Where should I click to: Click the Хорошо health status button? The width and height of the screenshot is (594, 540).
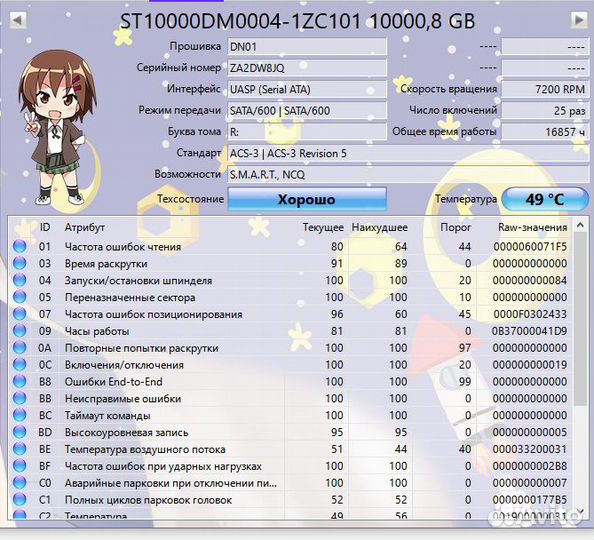307,199
